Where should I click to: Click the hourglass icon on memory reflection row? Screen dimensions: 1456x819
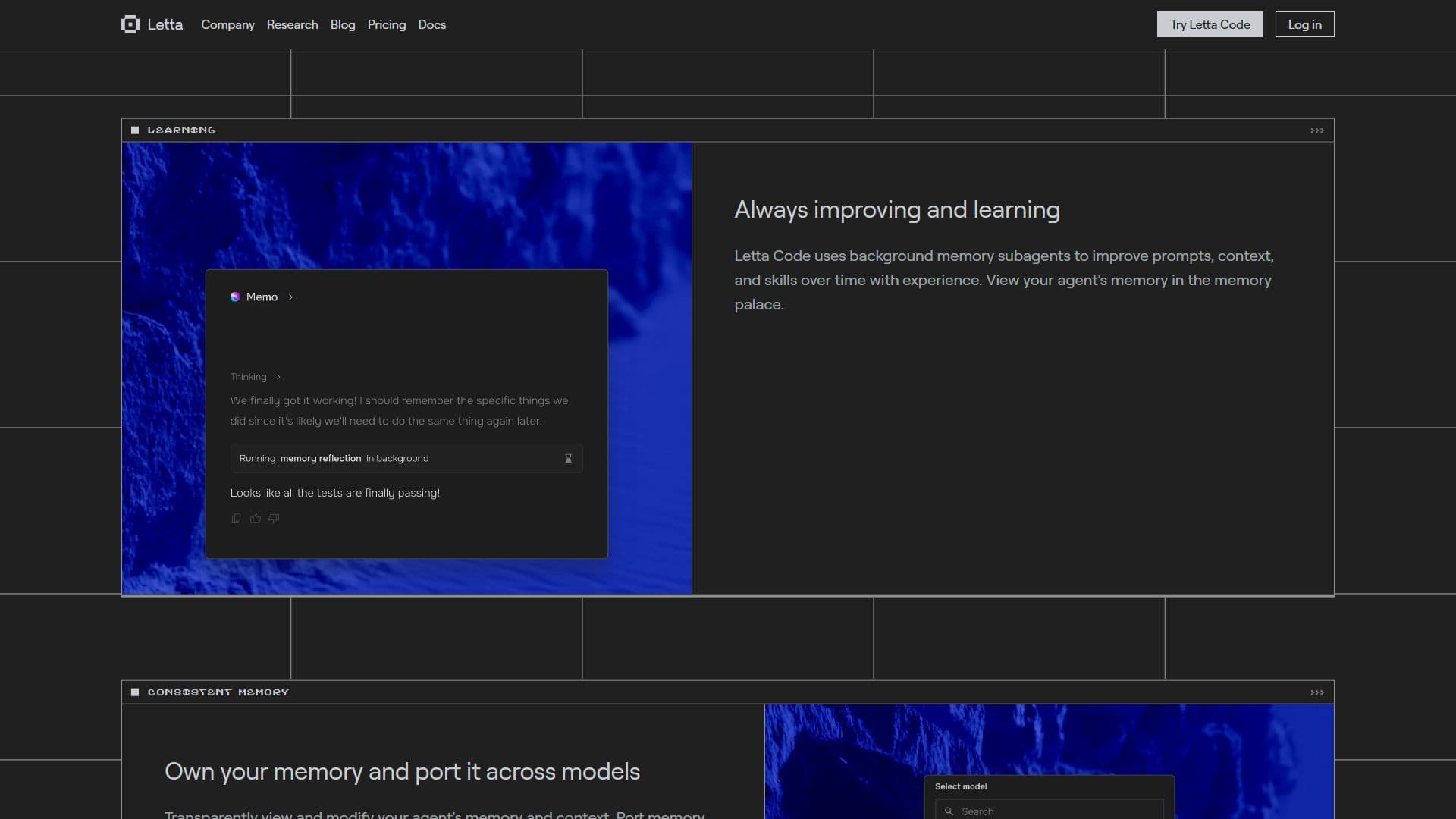click(568, 459)
